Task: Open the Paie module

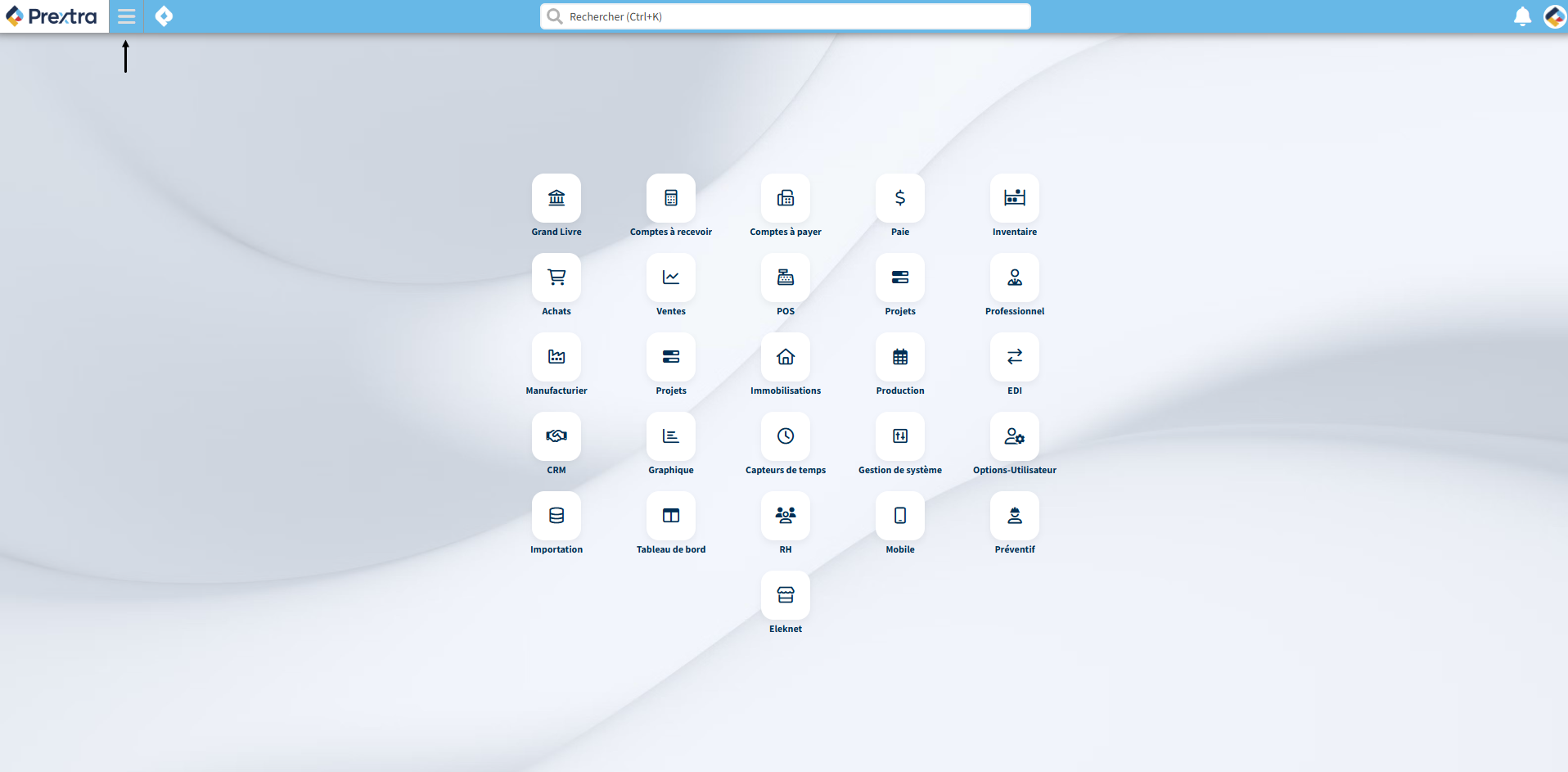Action: point(900,198)
